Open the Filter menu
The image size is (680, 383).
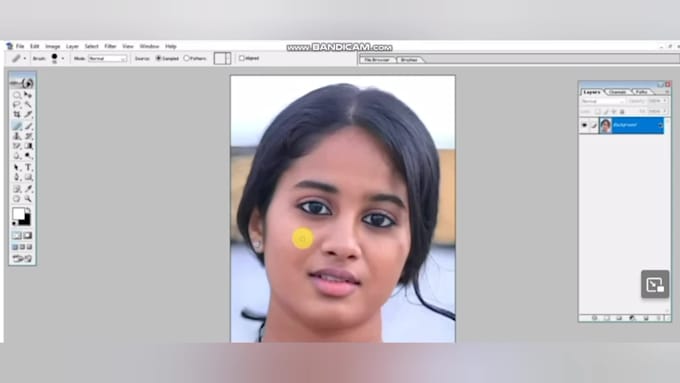(x=110, y=46)
